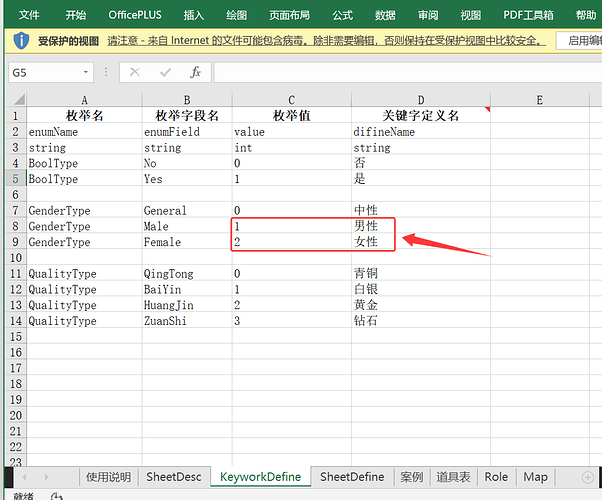Open the 审阅 ribbon tab
Screen dimensions: 602x500
pos(428,15)
